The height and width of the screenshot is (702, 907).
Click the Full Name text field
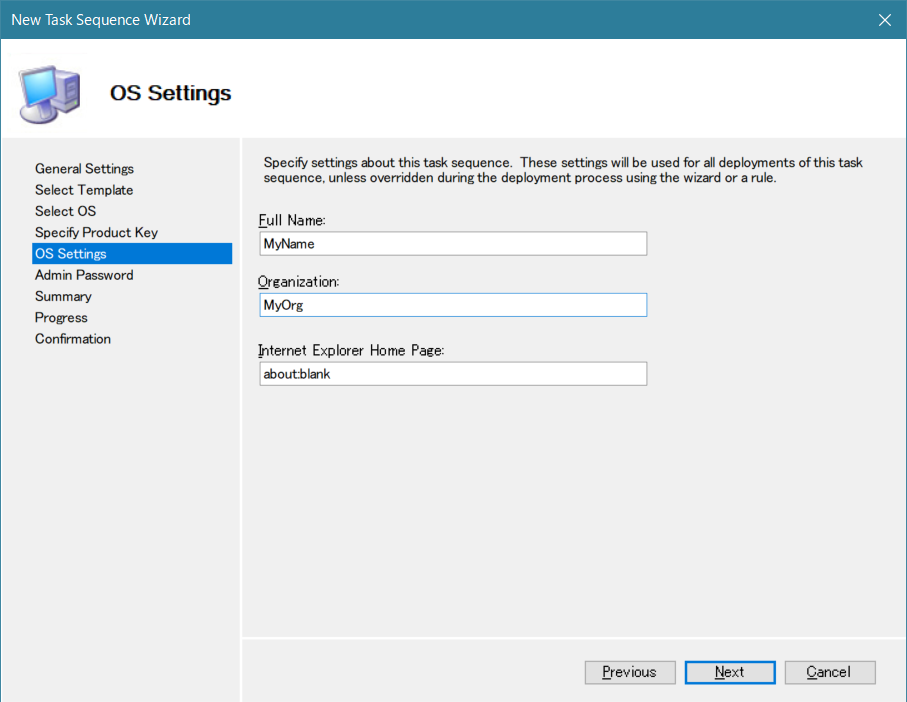point(452,243)
